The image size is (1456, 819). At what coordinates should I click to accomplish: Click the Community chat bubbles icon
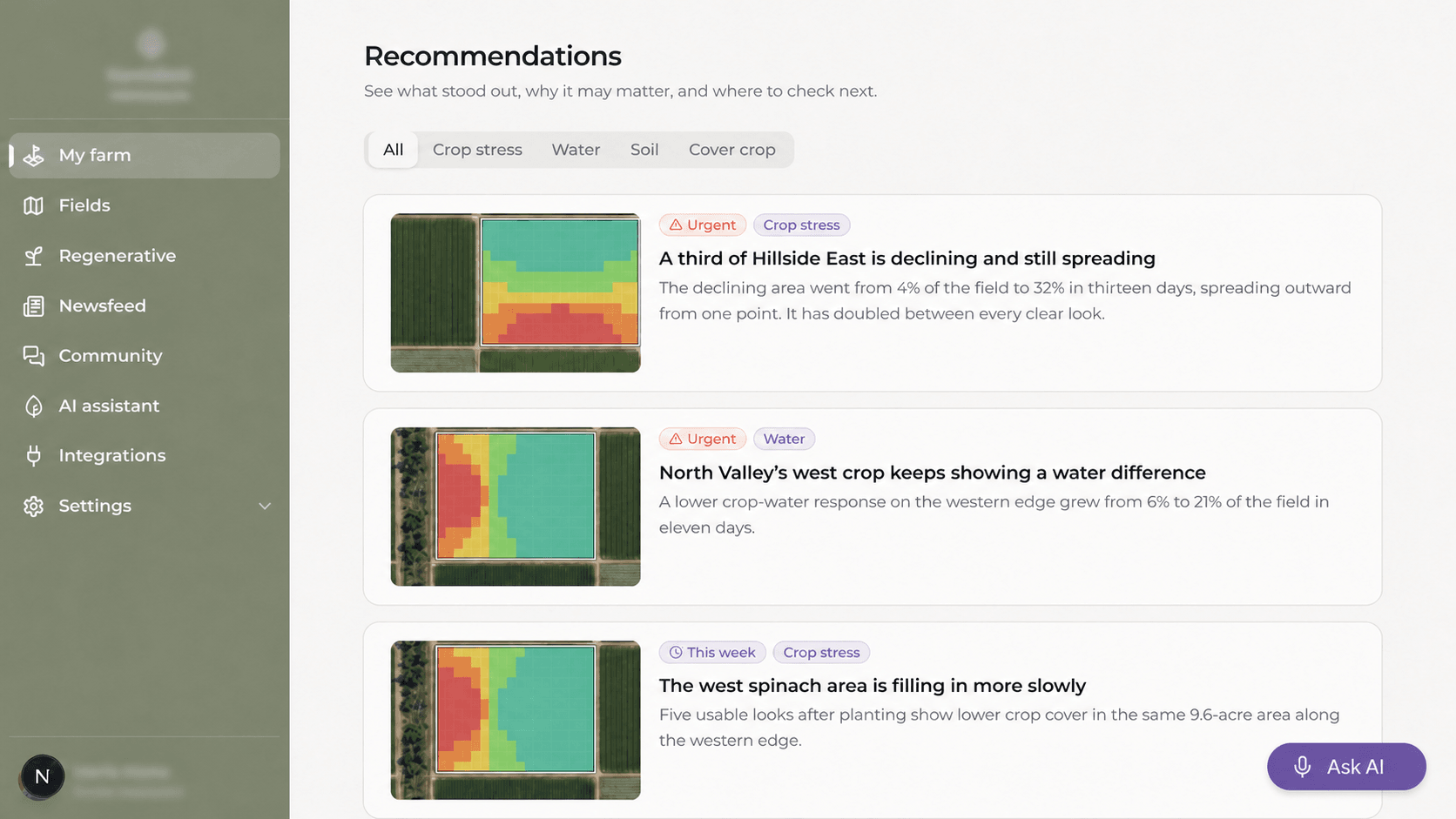pyautogui.click(x=33, y=356)
